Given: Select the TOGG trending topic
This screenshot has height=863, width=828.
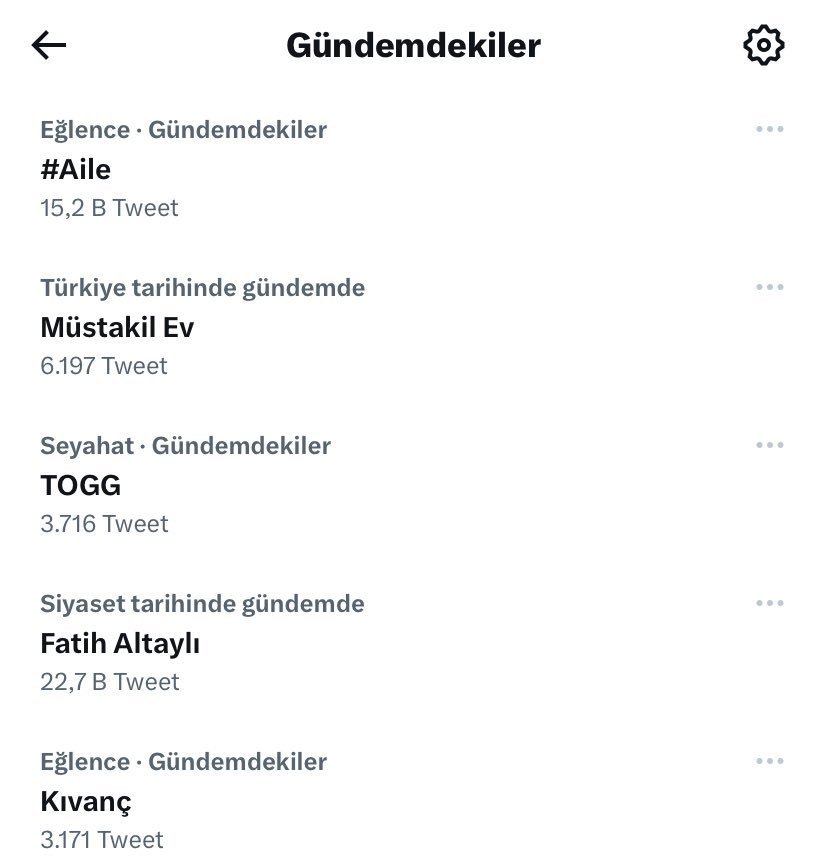Looking at the screenshot, I should click(80, 485).
